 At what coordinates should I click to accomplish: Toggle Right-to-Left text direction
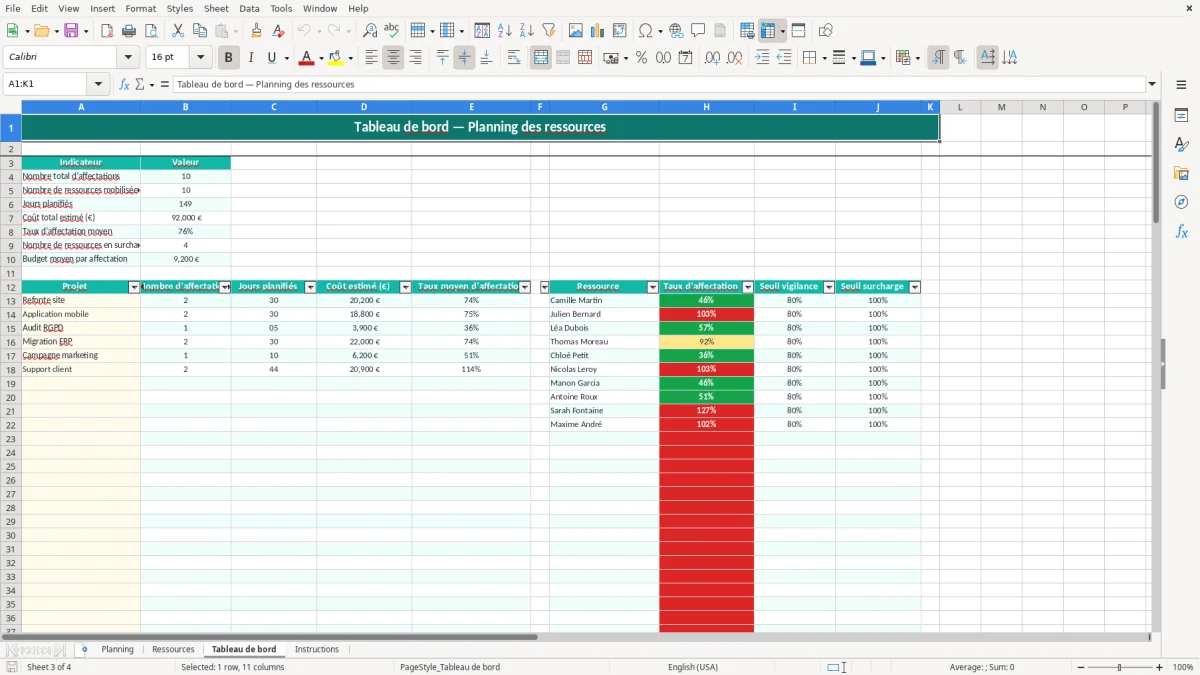[x=960, y=58]
